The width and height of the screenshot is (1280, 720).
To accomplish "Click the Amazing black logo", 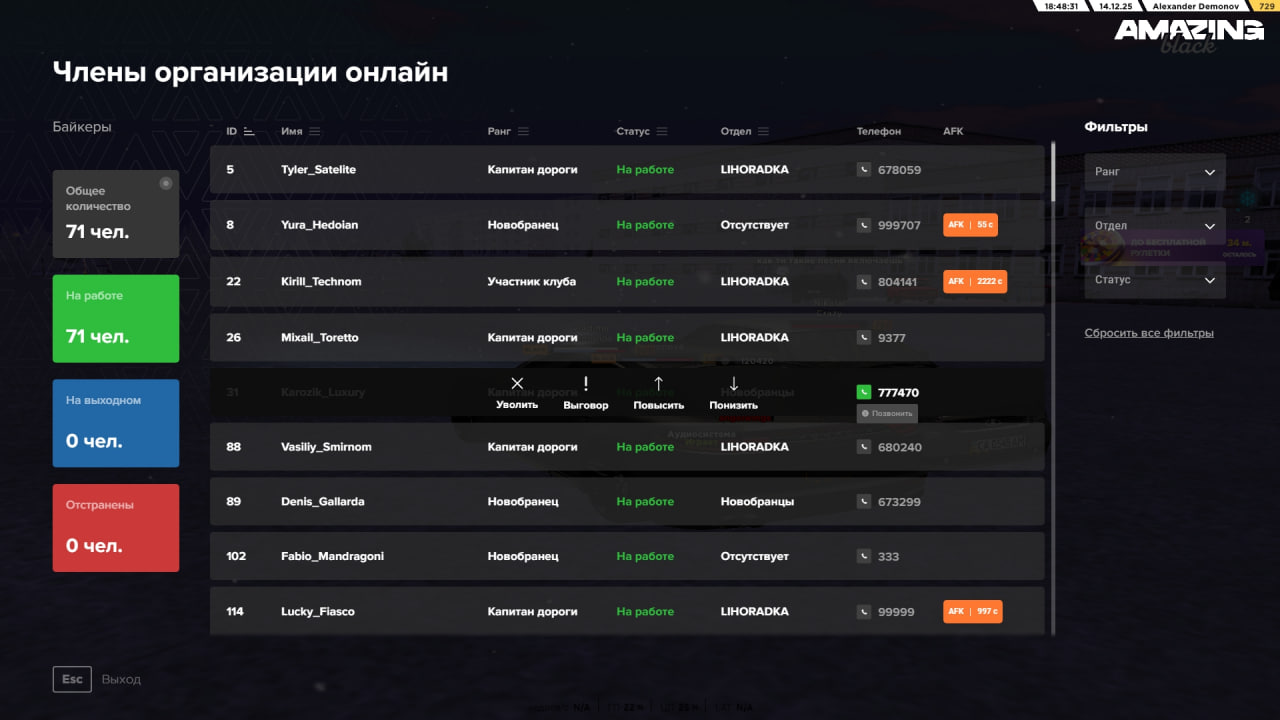I will pos(1189,35).
